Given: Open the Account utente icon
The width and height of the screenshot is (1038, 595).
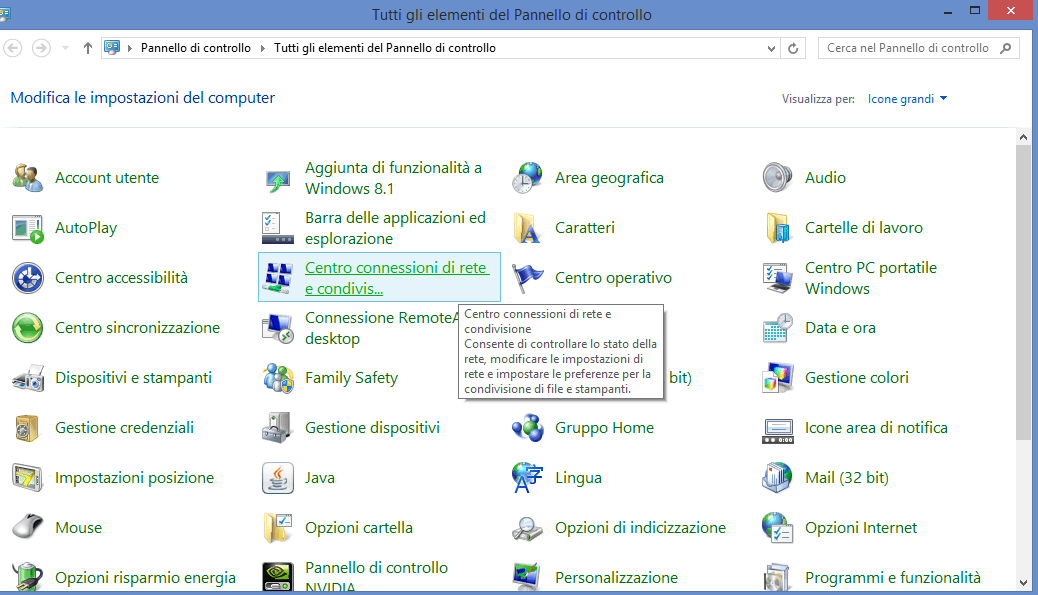Looking at the screenshot, I should 28,178.
